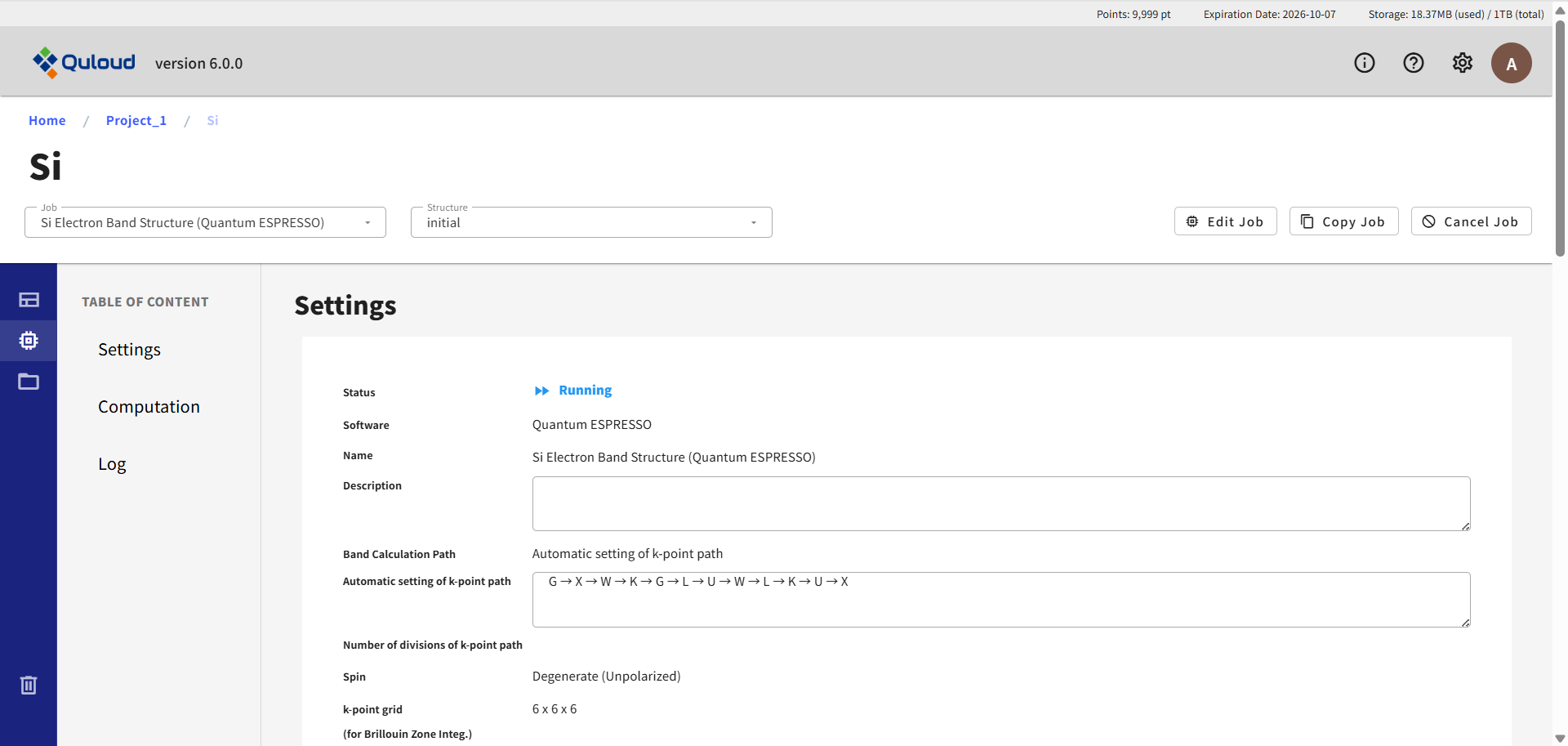Screen dimensions: 1568x746
Task: Click the Quloud logo
Action: tap(84, 63)
